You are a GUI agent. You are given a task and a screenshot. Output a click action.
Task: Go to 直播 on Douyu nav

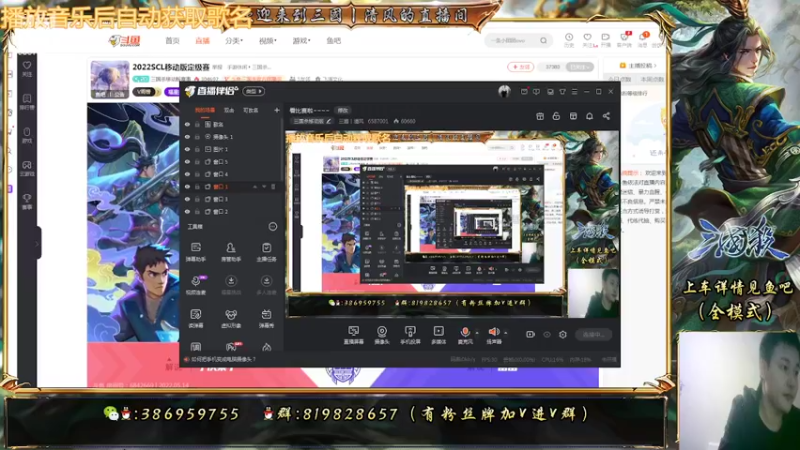pyautogui.click(x=203, y=40)
